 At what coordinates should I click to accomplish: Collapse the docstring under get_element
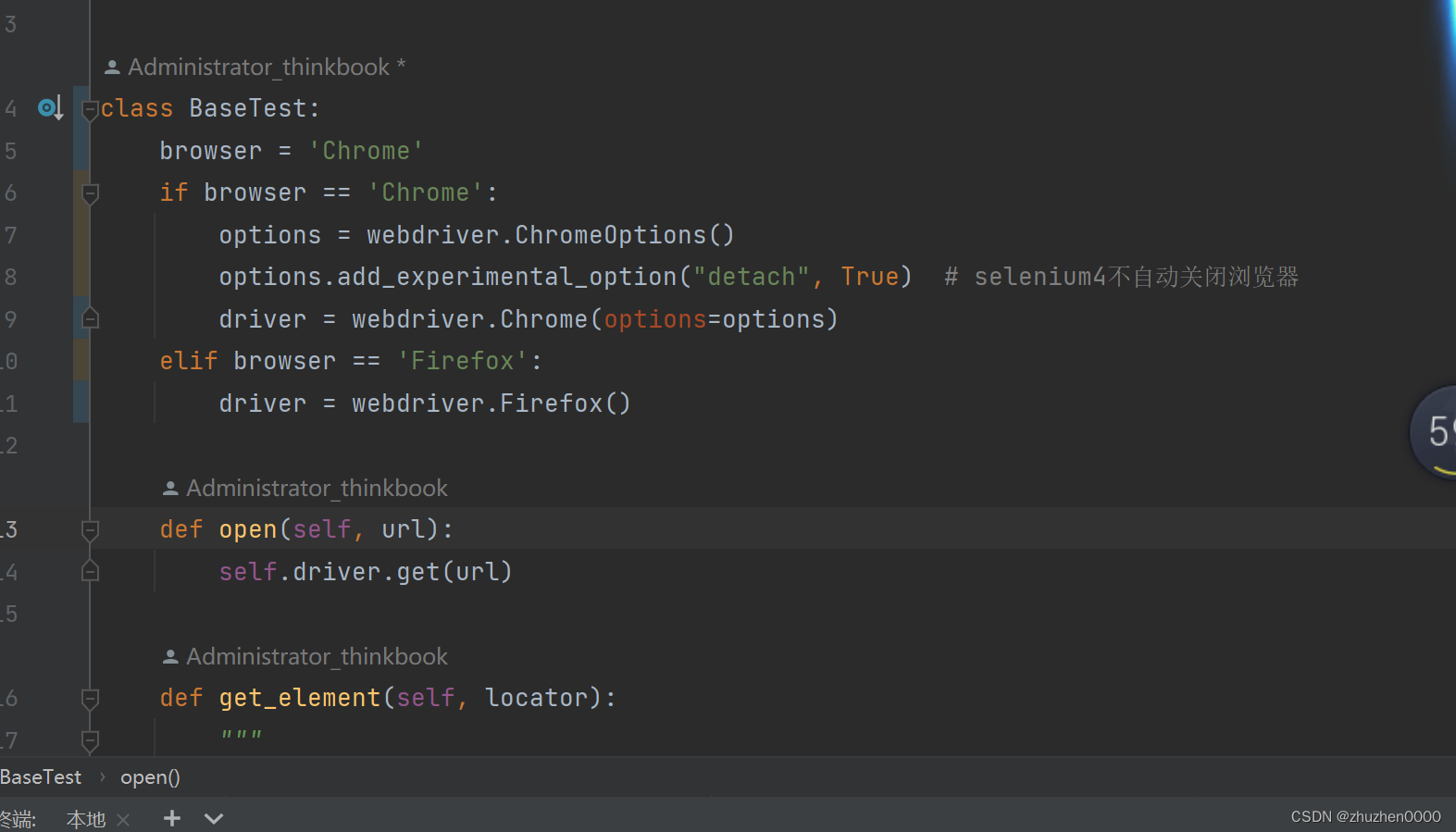tap(90, 740)
